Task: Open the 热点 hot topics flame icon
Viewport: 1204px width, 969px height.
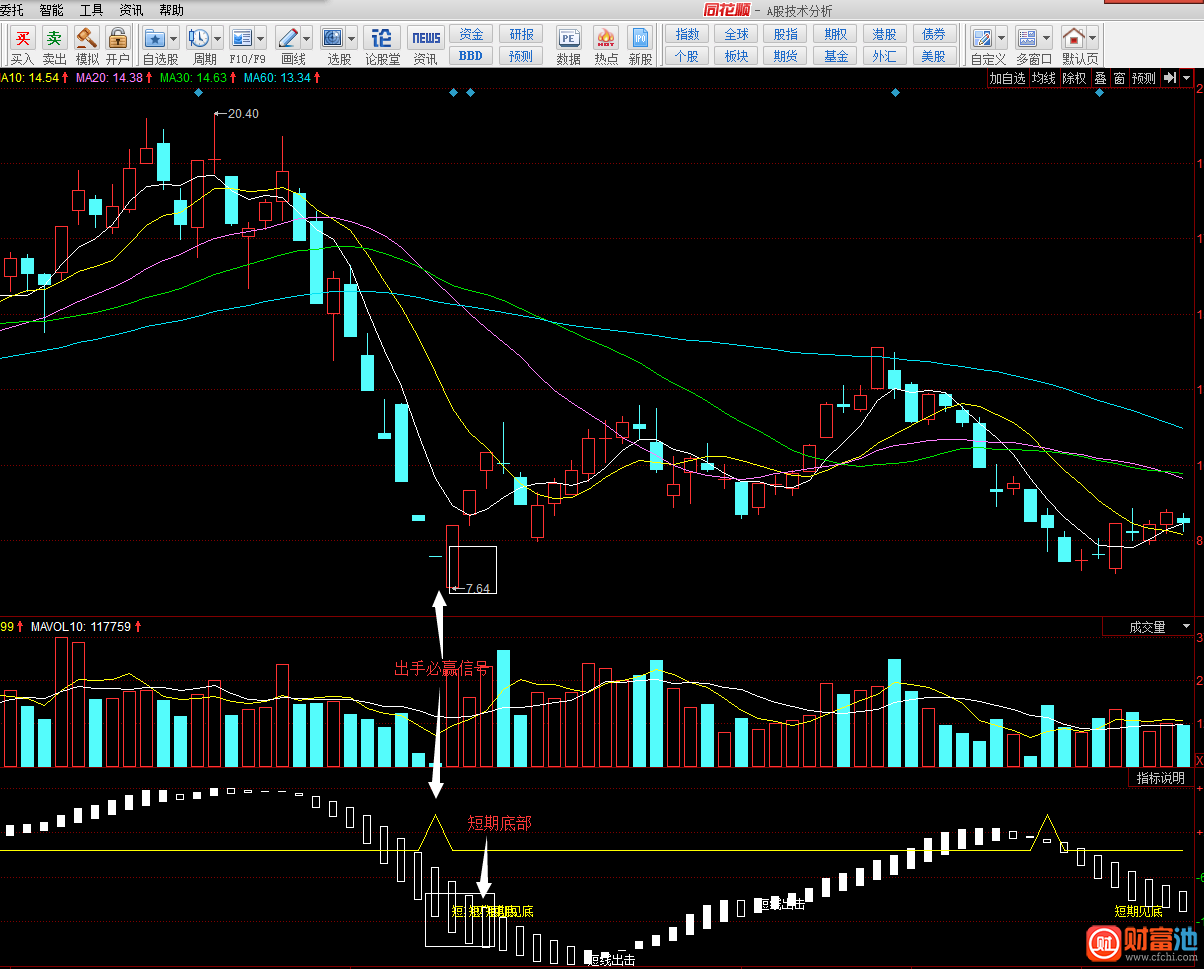Action: pos(605,38)
